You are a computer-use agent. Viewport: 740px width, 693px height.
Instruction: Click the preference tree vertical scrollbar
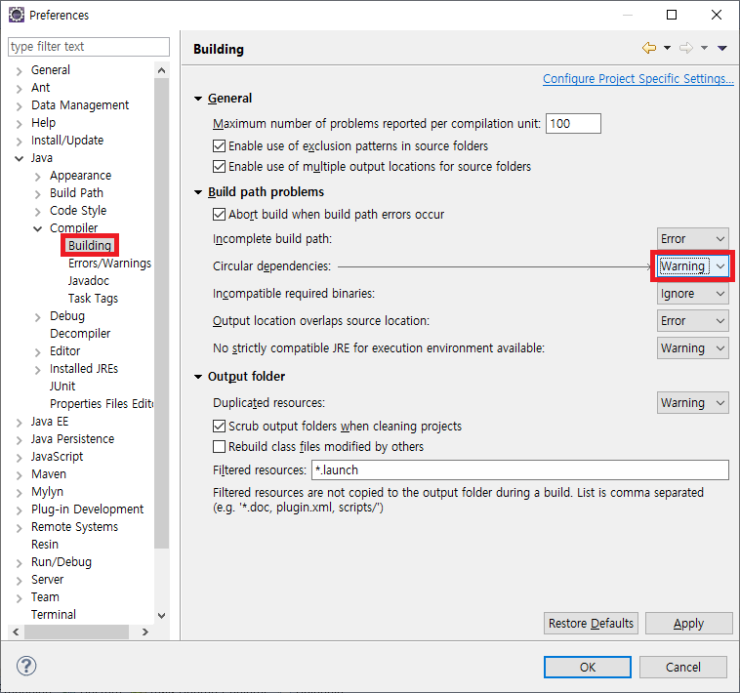pos(162,300)
